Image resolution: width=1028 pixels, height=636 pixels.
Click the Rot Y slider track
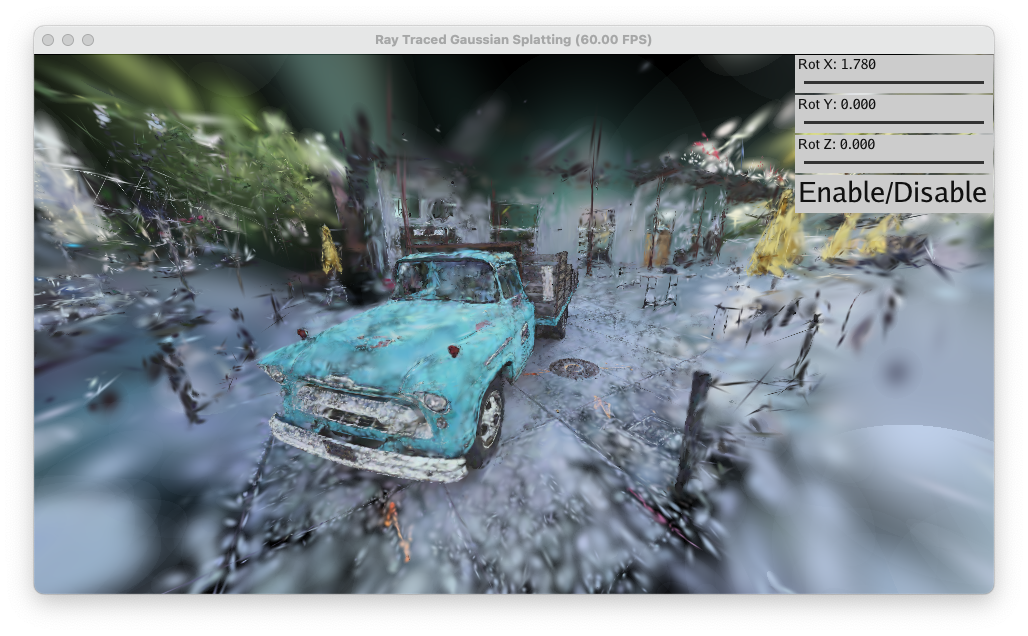click(893, 122)
